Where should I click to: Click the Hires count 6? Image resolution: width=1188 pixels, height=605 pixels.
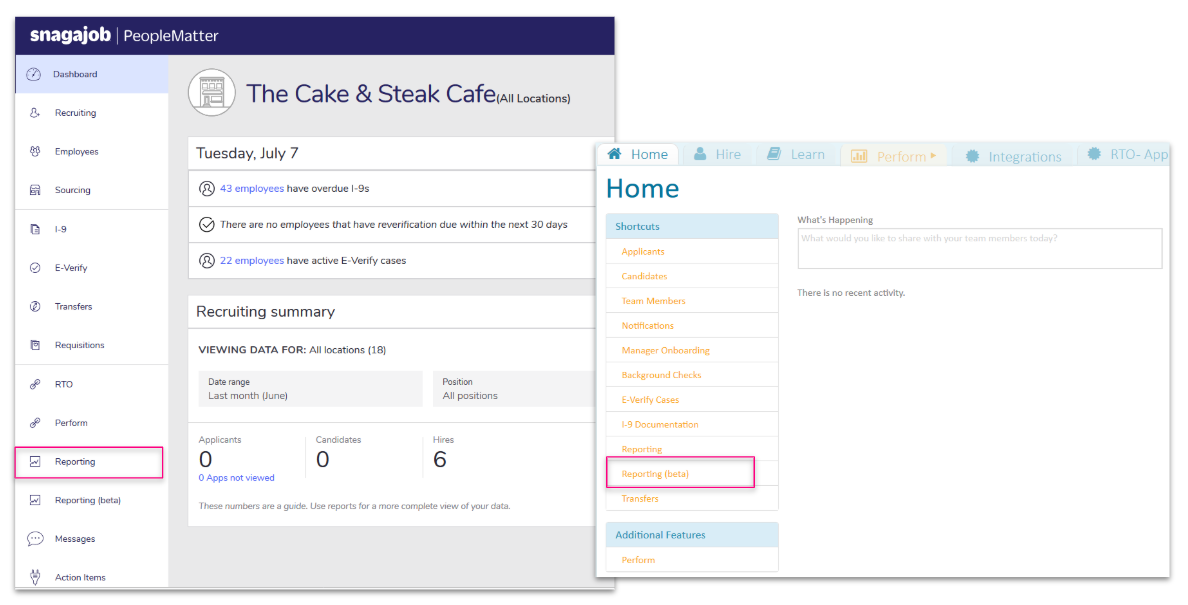coord(439,460)
